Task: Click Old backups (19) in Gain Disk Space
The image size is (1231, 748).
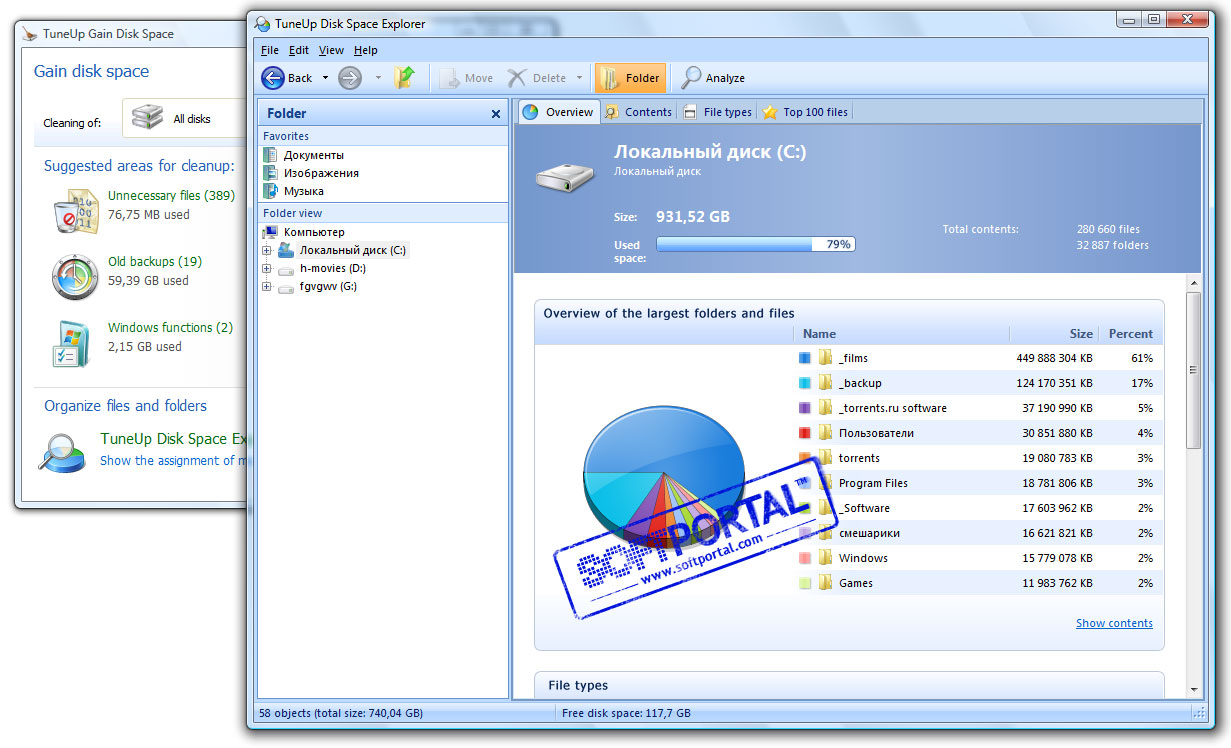Action: coord(155,262)
